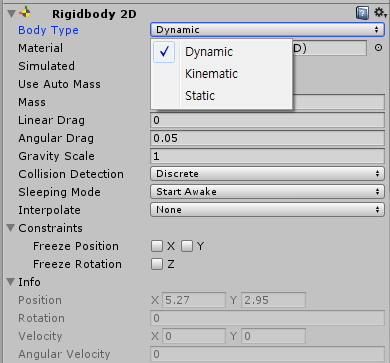This screenshot has height=363, width=390.
Task: Open the Interpolate dropdown
Action: coord(267,210)
